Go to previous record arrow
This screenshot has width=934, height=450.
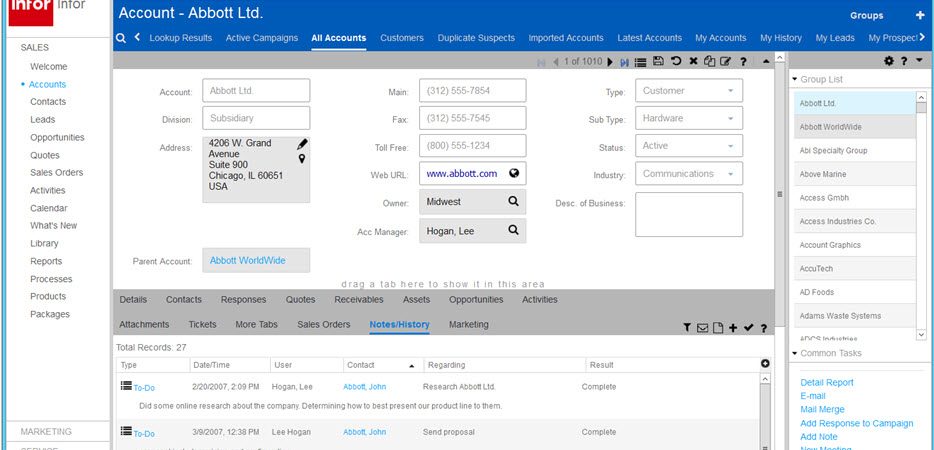(556, 62)
